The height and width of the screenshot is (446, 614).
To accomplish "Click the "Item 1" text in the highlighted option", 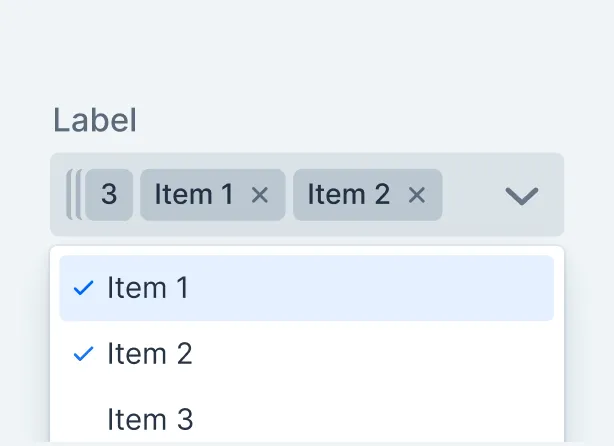I will coord(148,288).
